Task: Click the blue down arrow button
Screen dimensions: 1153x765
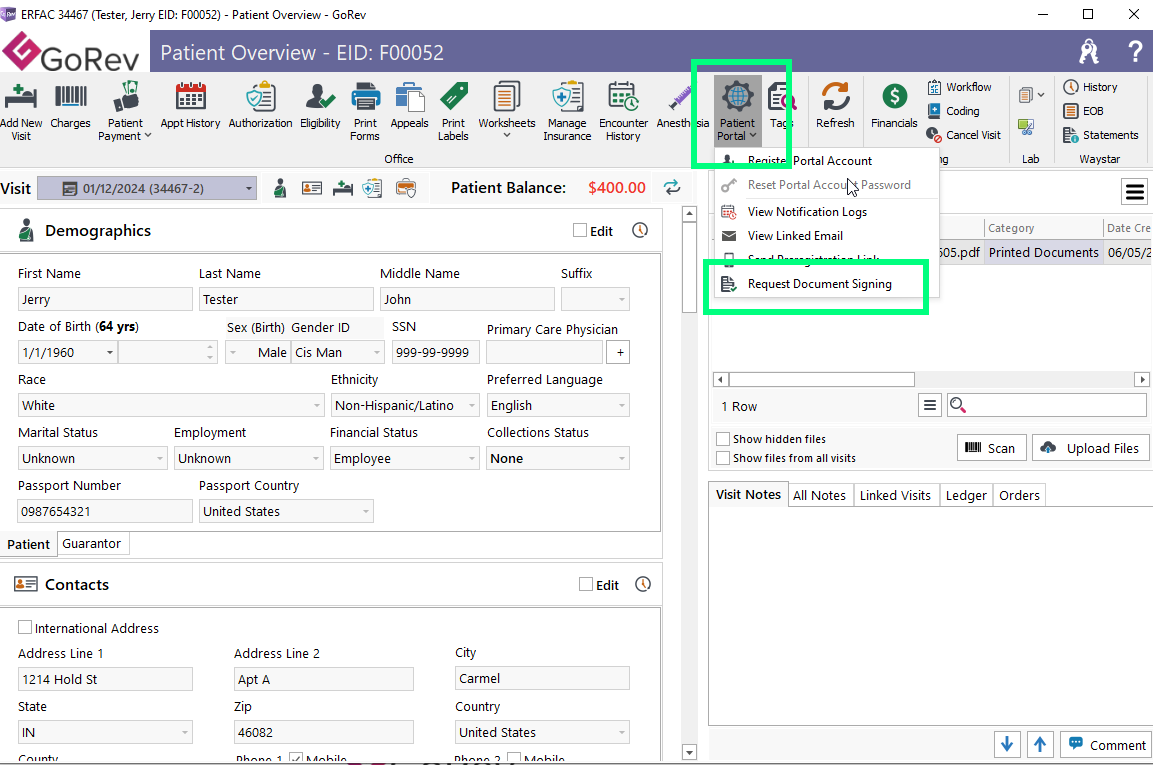Action: [x=1007, y=744]
